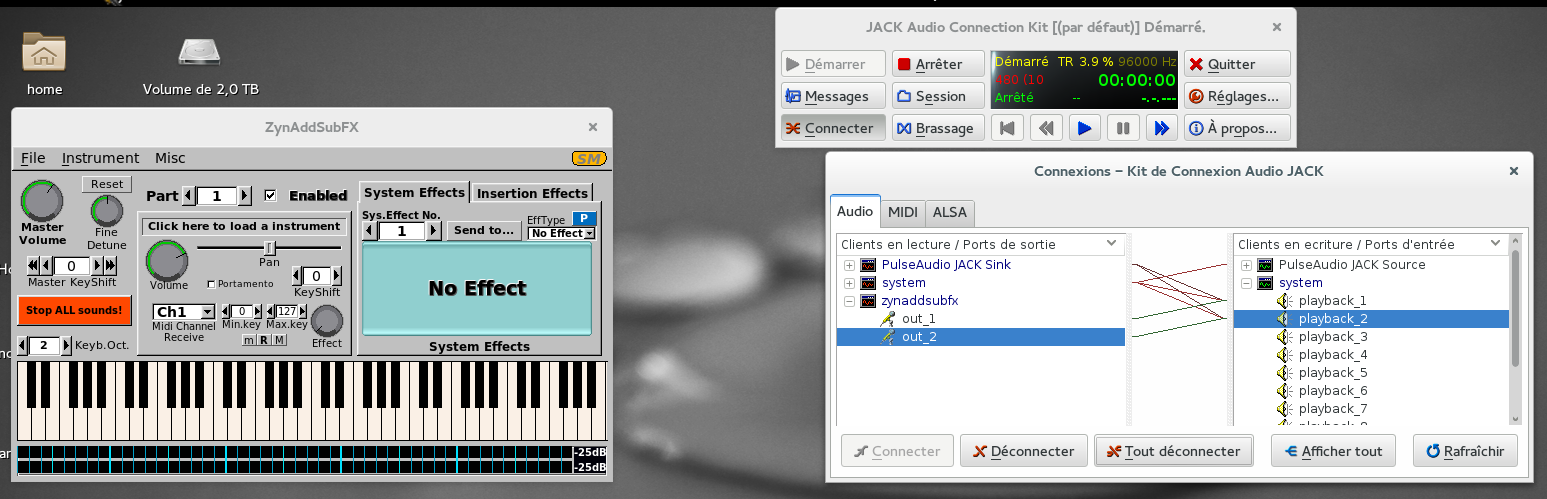Open the Instrument menu
This screenshot has height=499, width=1547.
click(x=100, y=158)
